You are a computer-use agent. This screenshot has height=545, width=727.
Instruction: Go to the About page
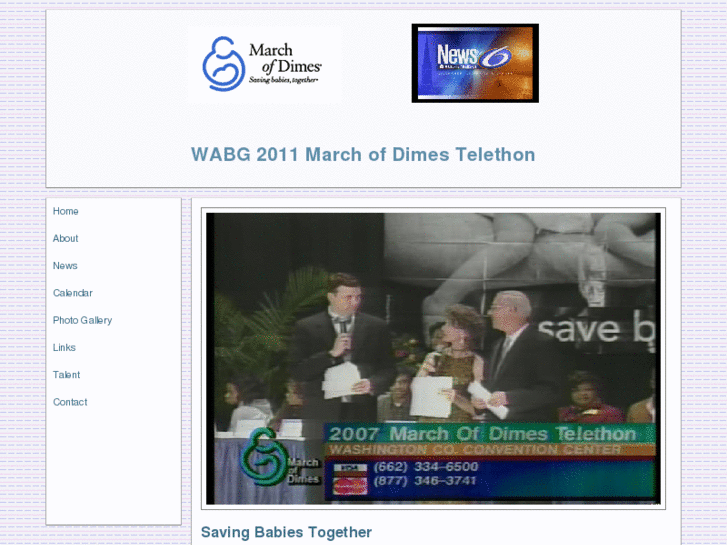pyautogui.click(x=65, y=238)
